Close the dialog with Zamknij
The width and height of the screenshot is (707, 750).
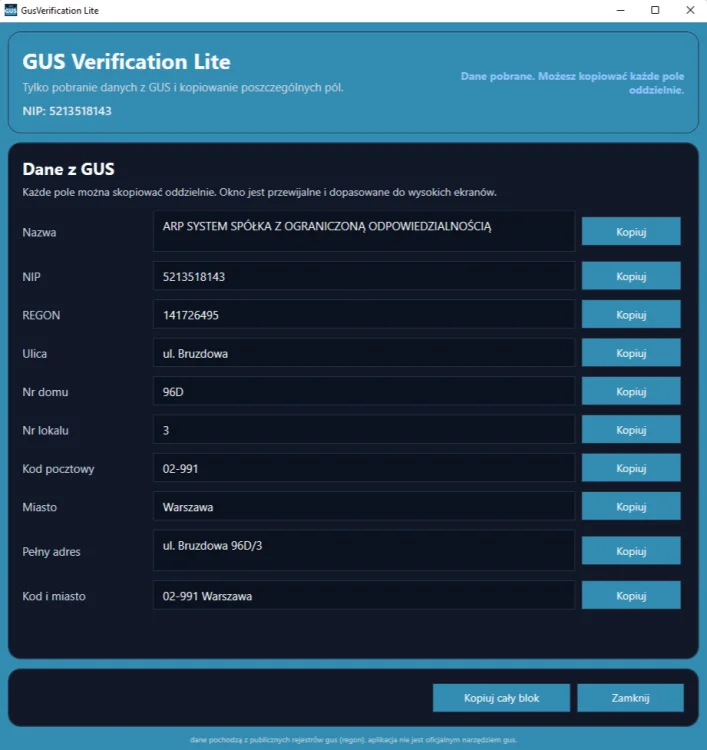pyautogui.click(x=630, y=698)
